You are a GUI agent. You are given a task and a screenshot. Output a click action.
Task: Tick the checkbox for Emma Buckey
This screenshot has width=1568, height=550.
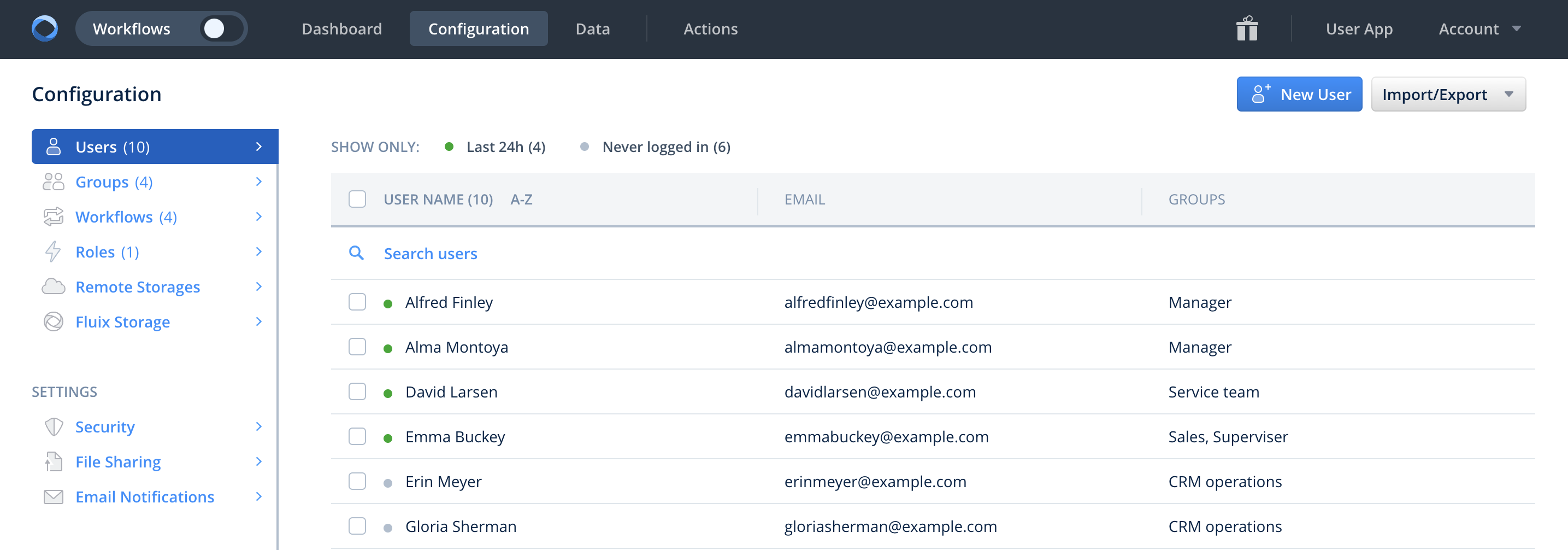coord(357,437)
